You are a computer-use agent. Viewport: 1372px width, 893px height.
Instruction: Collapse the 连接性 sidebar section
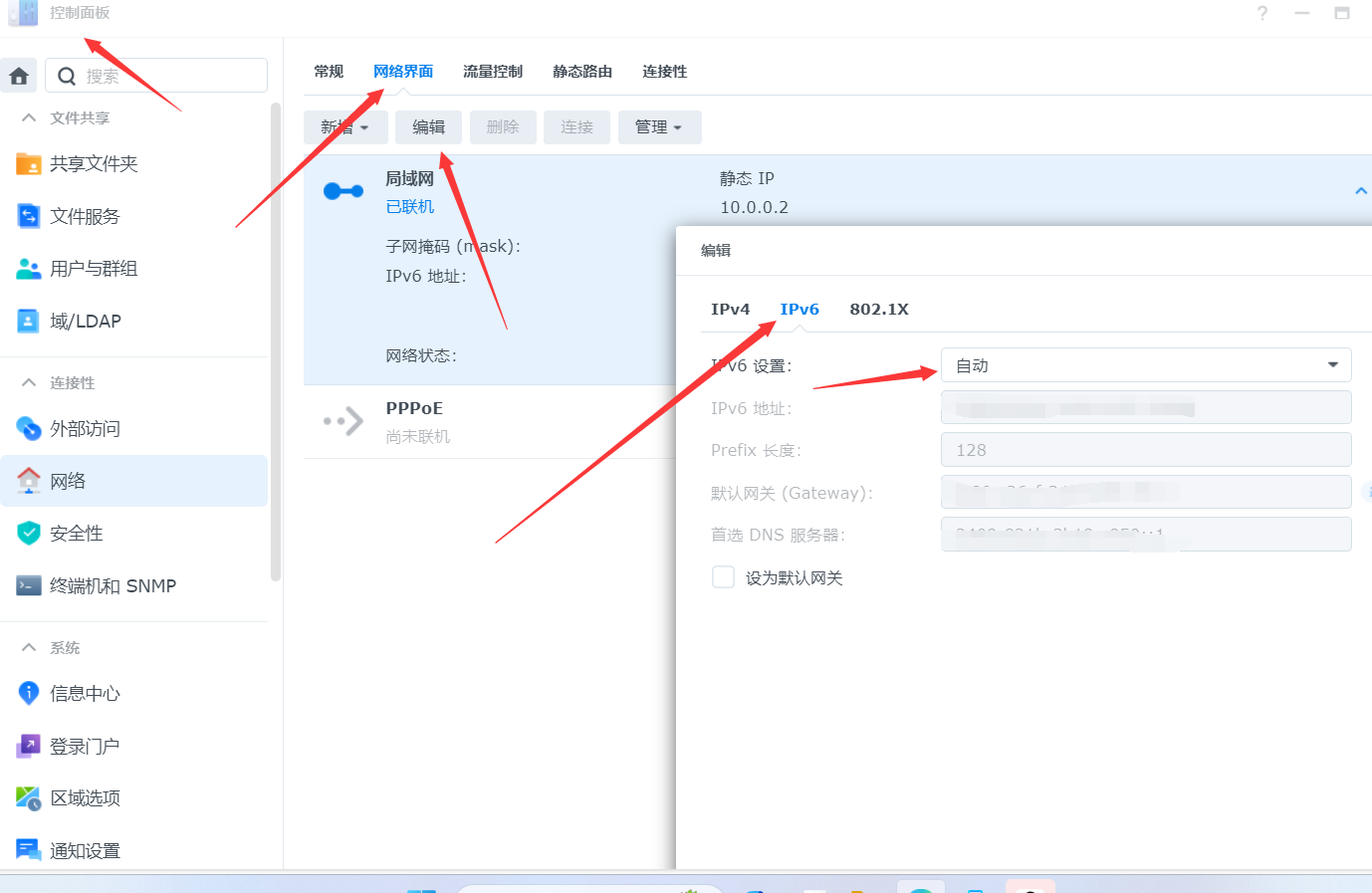point(29,382)
